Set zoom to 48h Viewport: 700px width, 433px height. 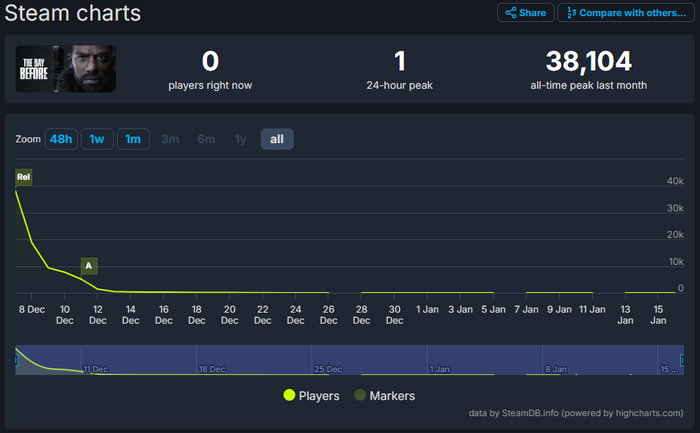click(x=61, y=139)
